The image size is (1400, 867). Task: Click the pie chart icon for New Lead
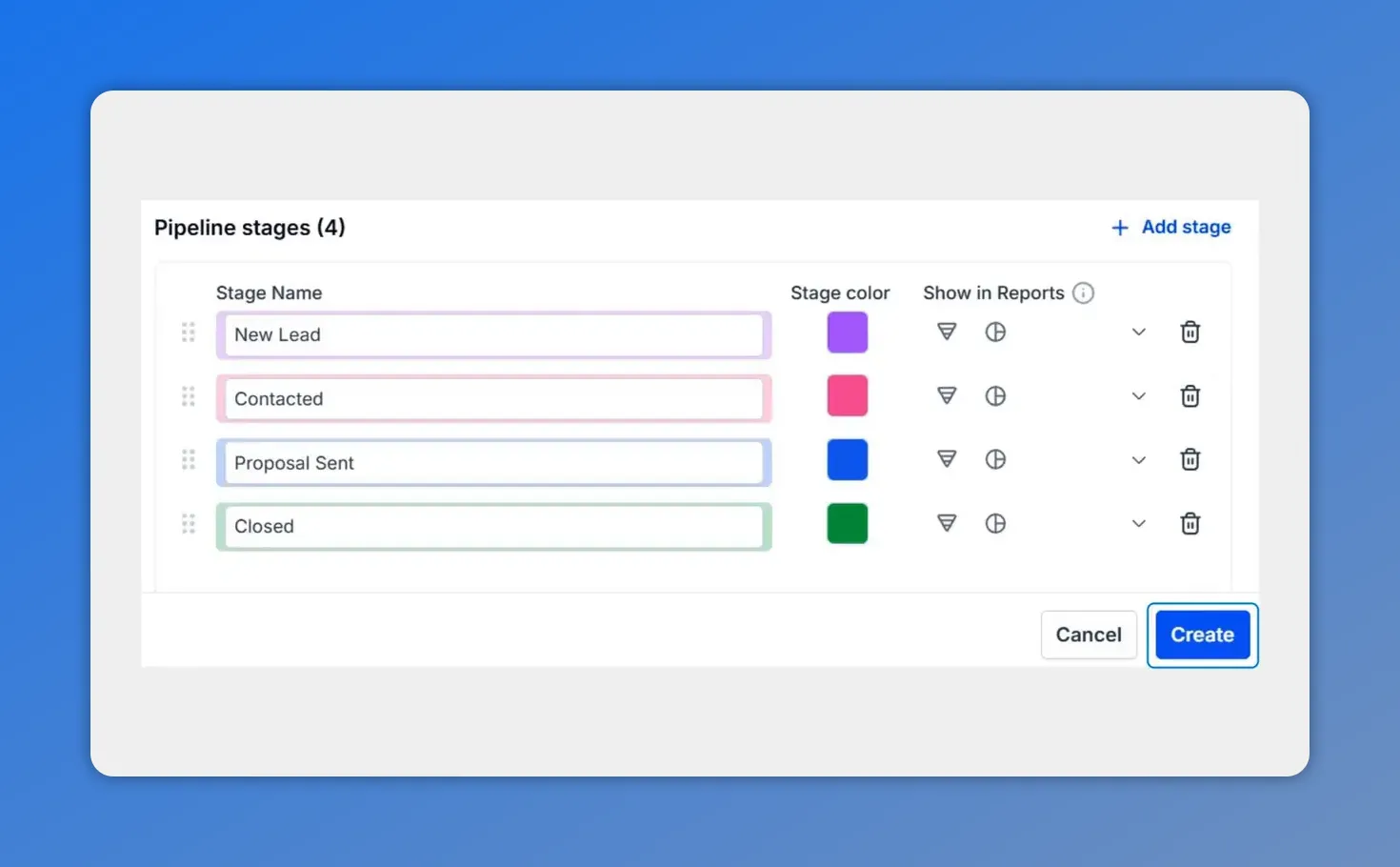pos(995,332)
